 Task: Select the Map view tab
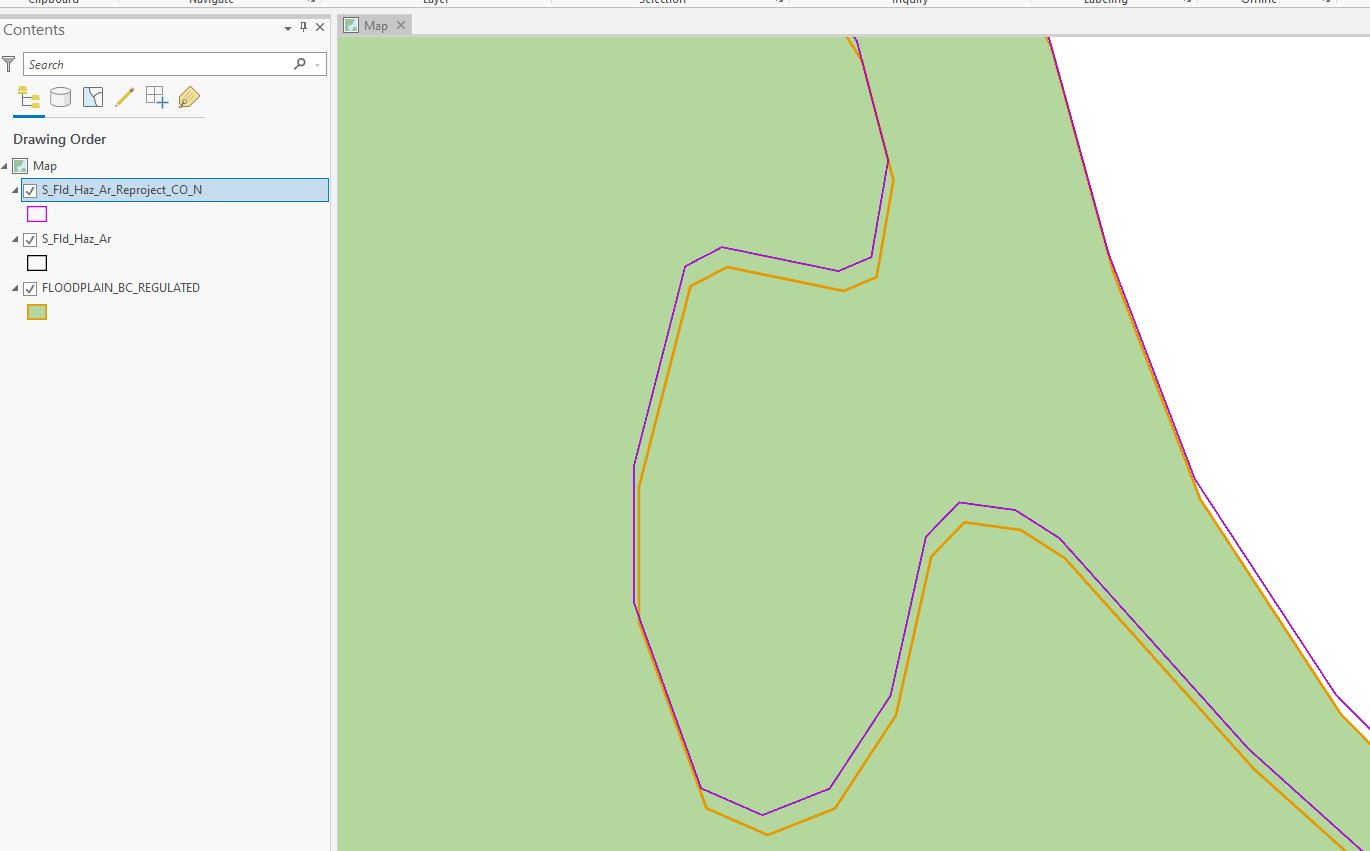(375, 26)
